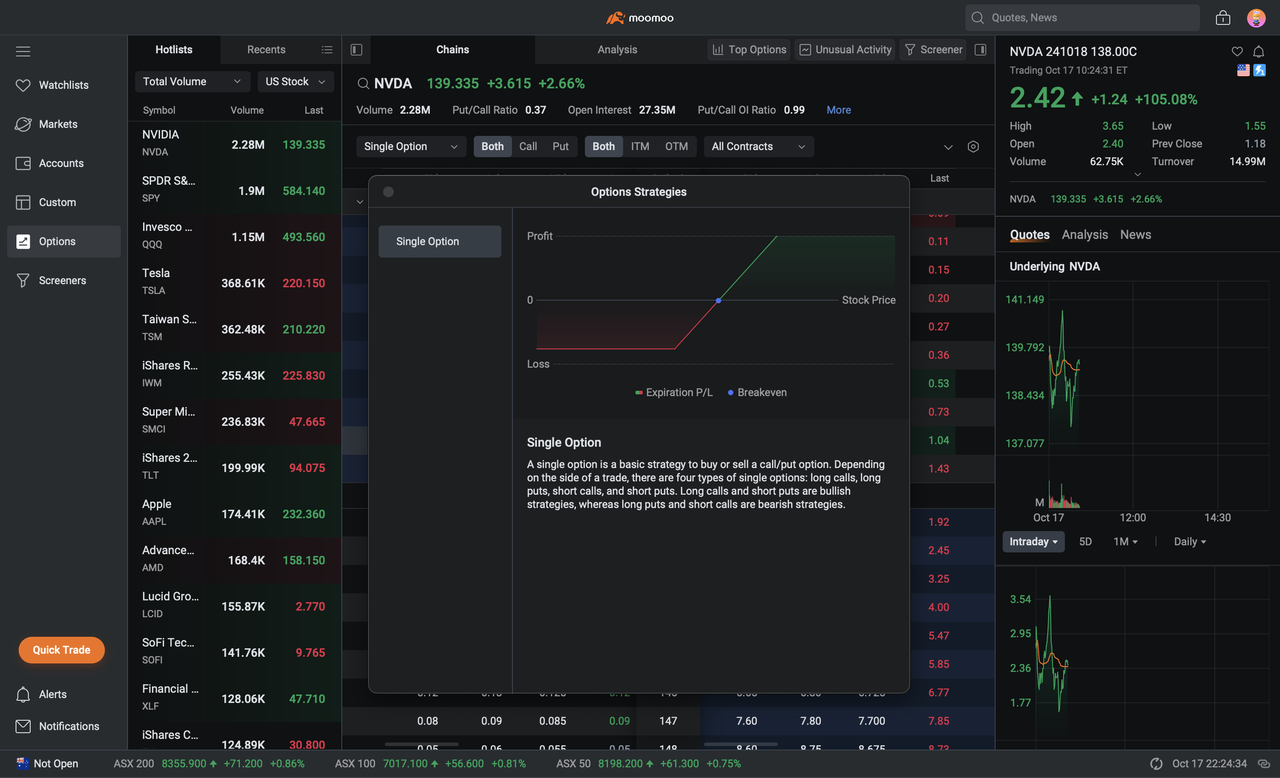The height and width of the screenshot is (778, 1280).
Task: Close the Options Strategies dialog
Action: click(x=388, y=192)
